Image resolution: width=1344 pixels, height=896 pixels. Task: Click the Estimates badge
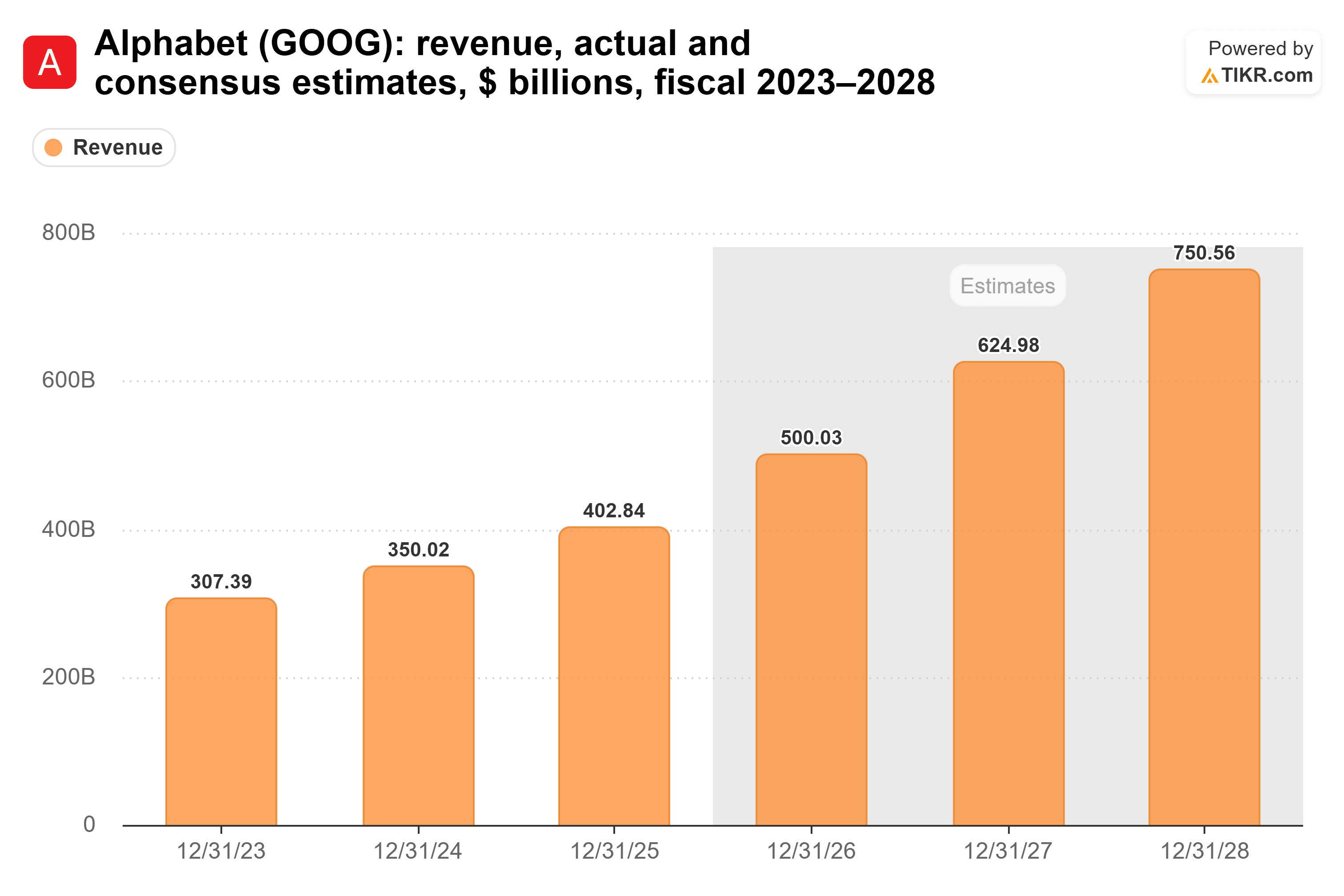point(1008,286)
